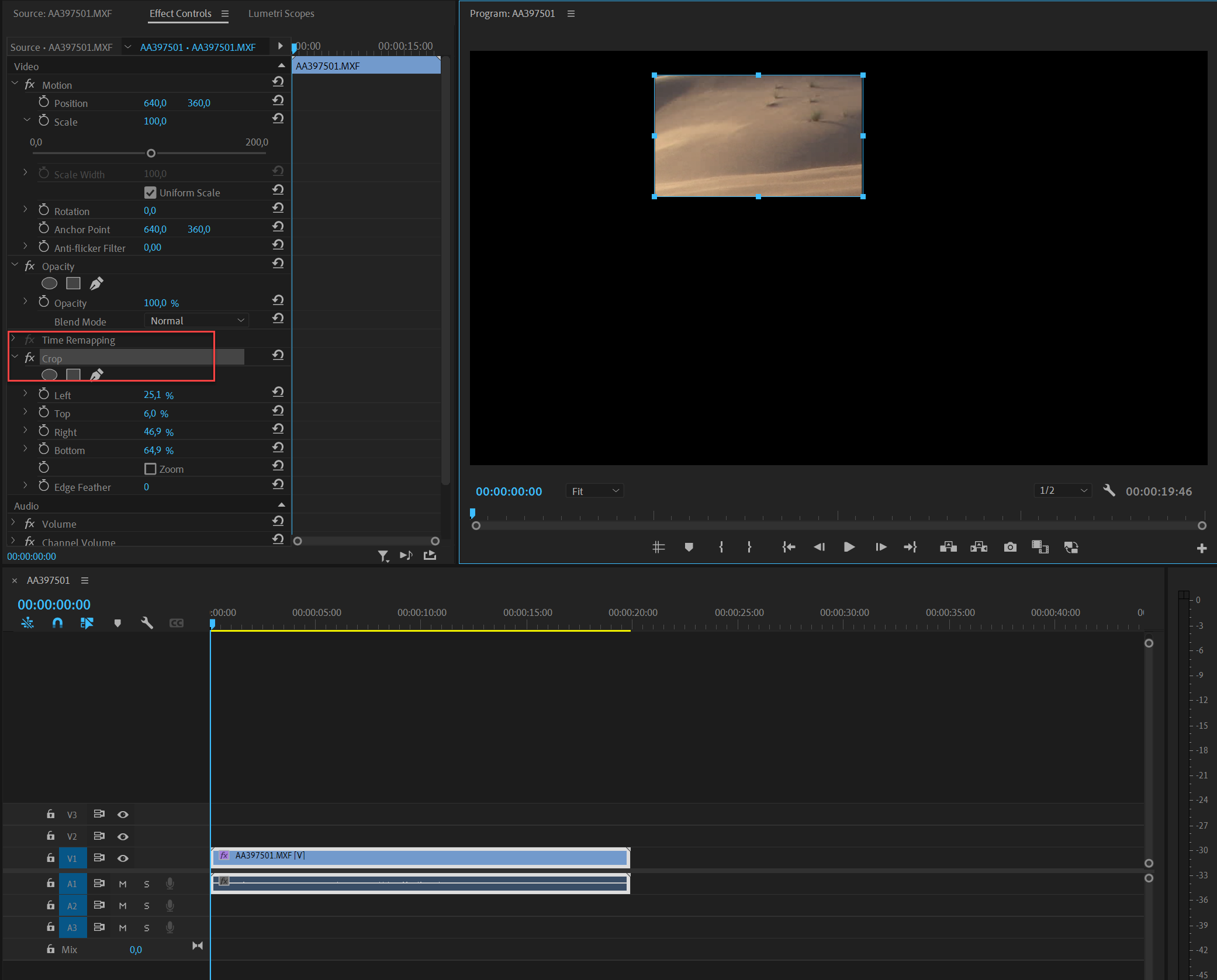This screenshot has width=1217, height=980.
Task: Open the Timeline display settings wrench
Action: click(147, 622)
